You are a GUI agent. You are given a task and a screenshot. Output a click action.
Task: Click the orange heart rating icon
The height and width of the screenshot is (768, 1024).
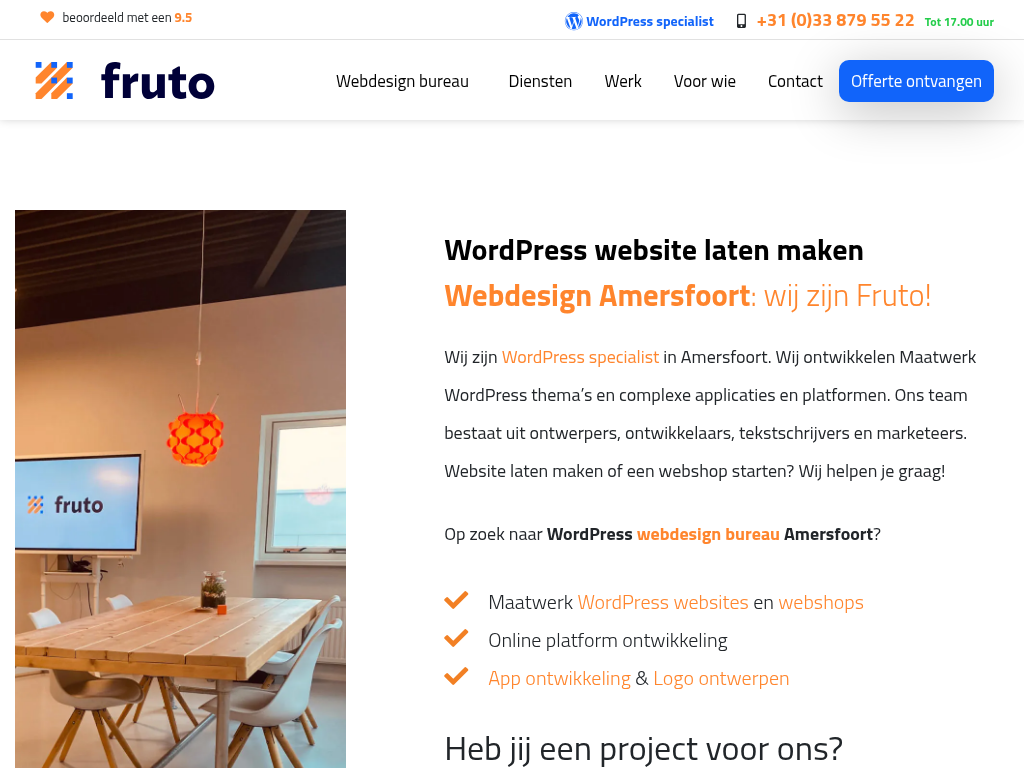(x=47, y=18)
